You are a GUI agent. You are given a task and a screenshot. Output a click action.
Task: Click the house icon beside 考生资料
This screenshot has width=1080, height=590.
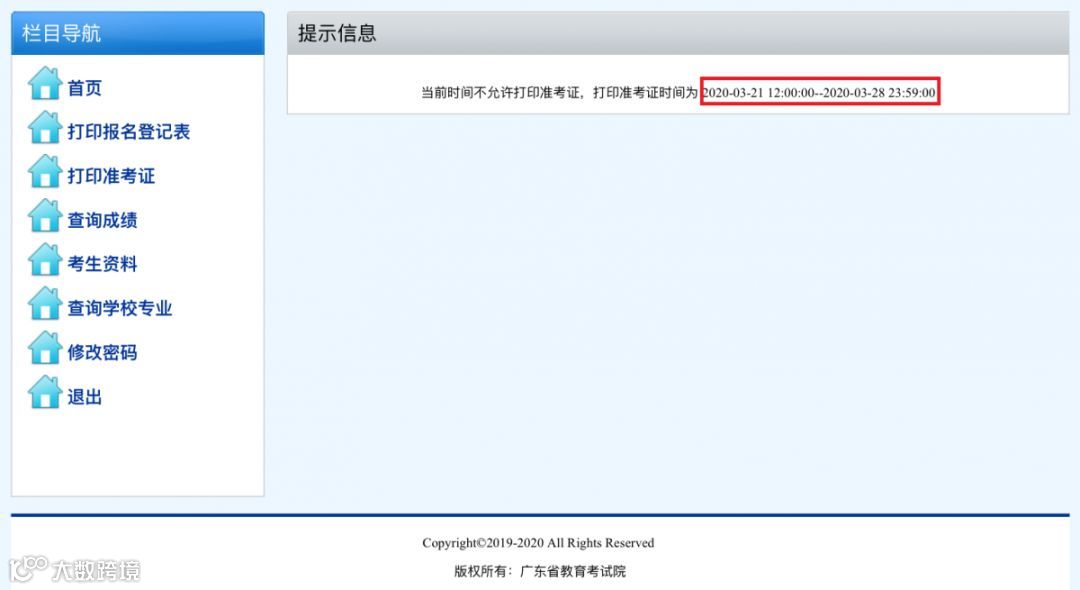pyautogui.click(x=45, y=260)
